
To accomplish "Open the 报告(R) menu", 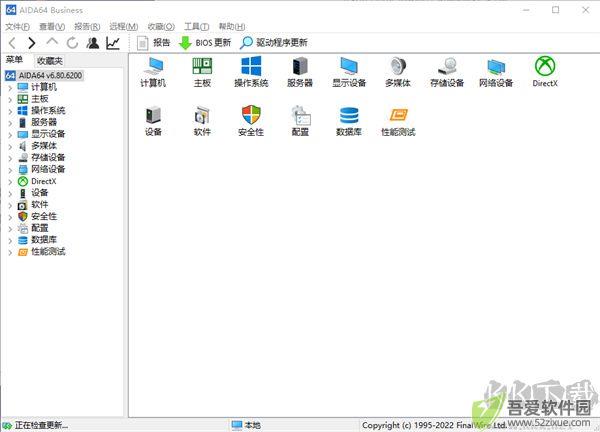I will click(x=87, y=26).
